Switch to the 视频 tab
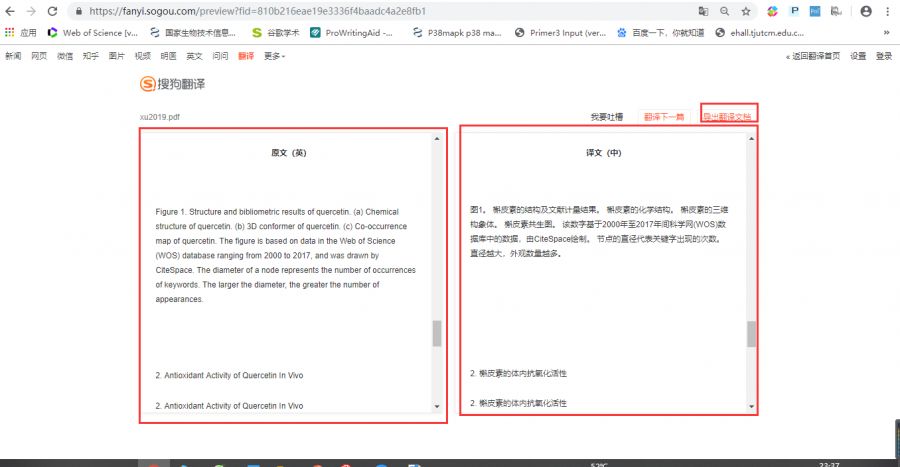 142,56
